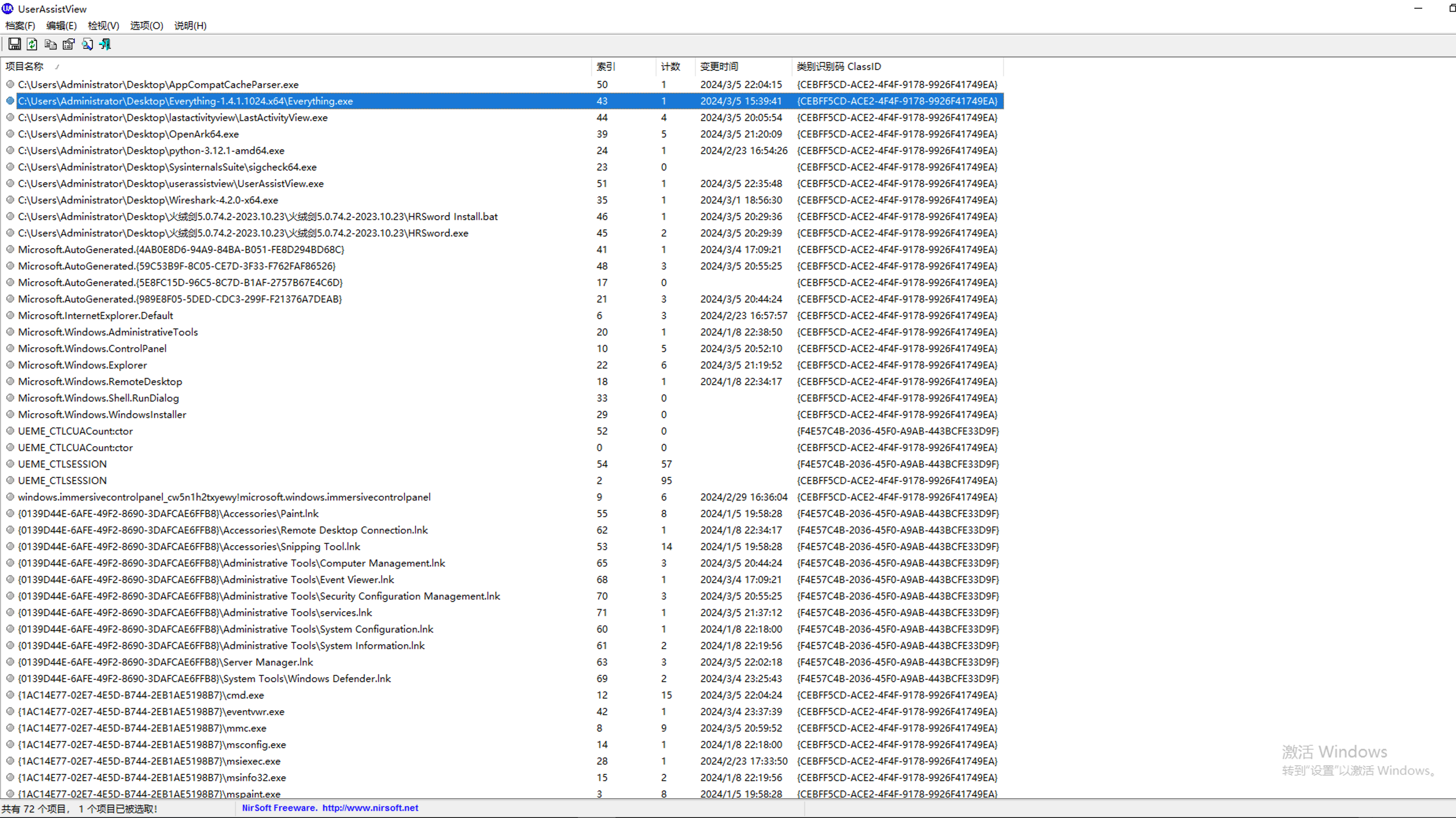Open Properties via toolbar icon
Viewport: 1456px width, 818px height.
click(68, 44)
